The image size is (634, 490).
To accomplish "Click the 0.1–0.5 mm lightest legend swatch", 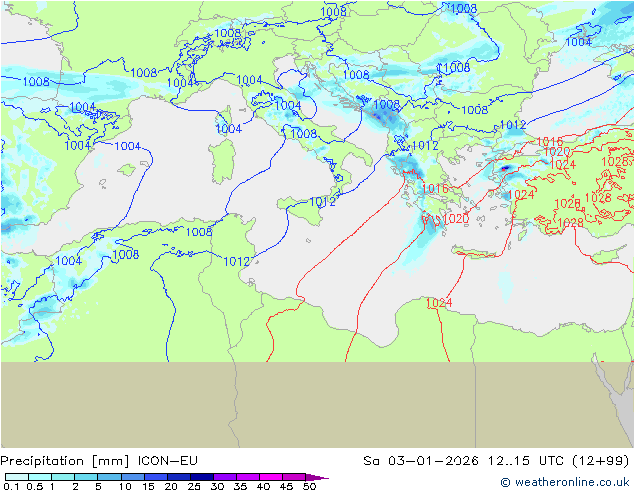I will click(x=17, y=477).
